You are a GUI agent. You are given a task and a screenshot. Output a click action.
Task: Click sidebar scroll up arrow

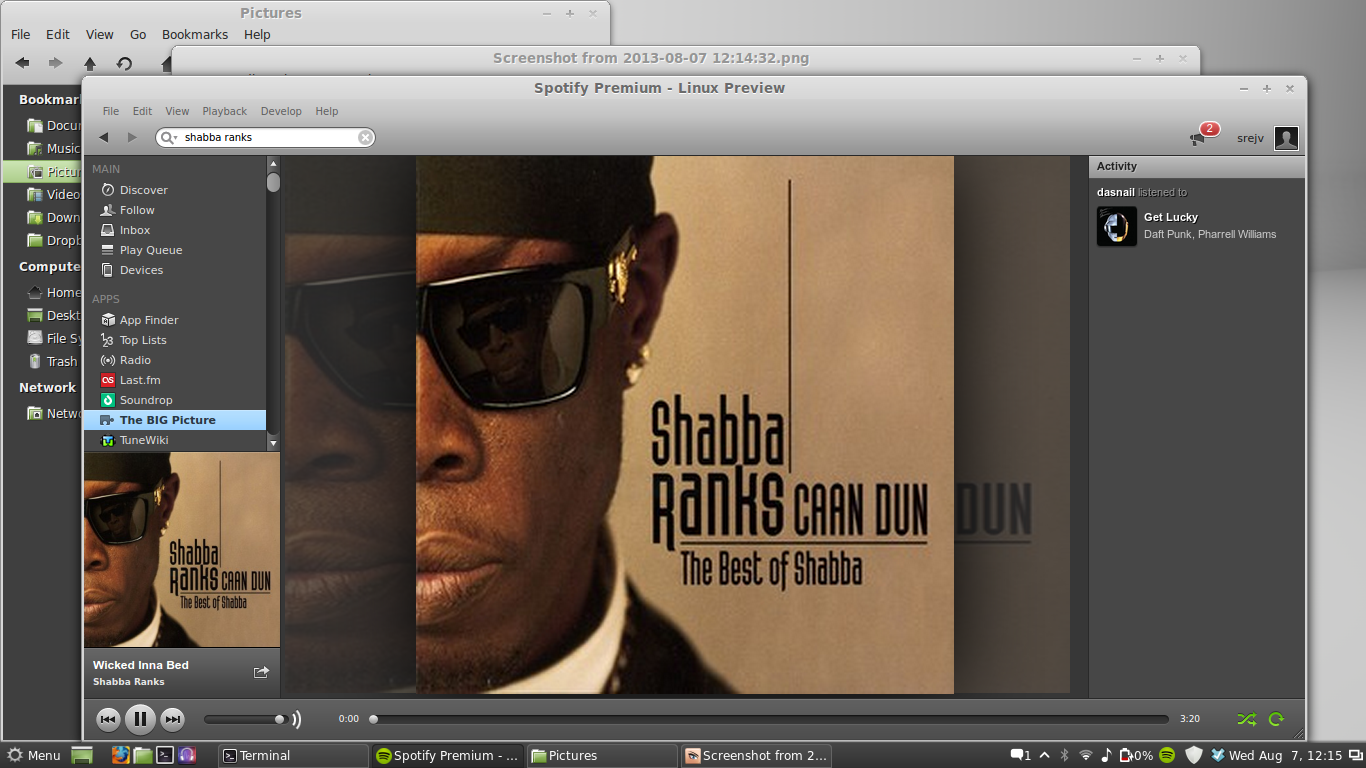[273, 165]
